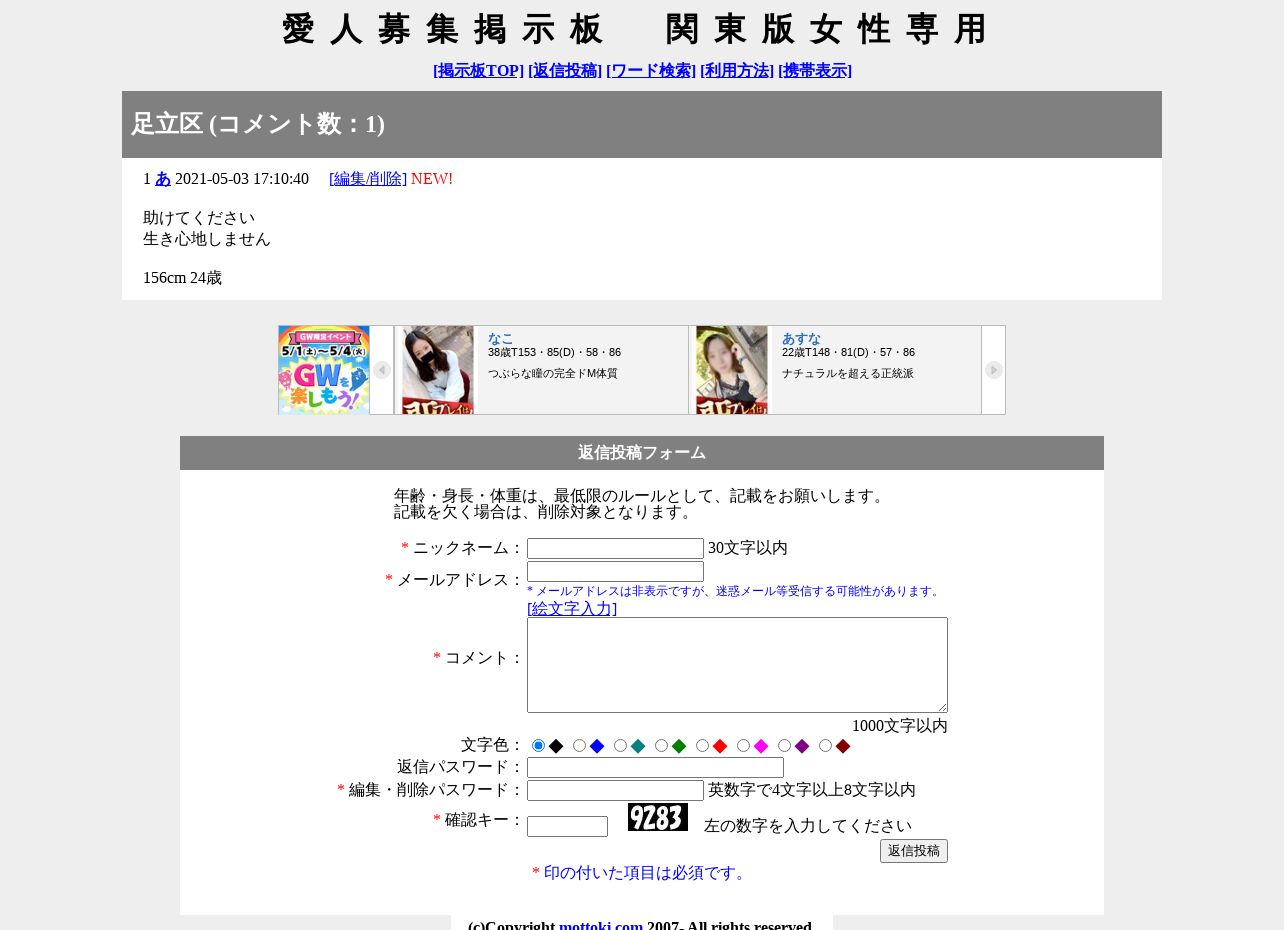Open the mottoki.com copyright link
1284x930 pixels.
[x=601, y=926]
